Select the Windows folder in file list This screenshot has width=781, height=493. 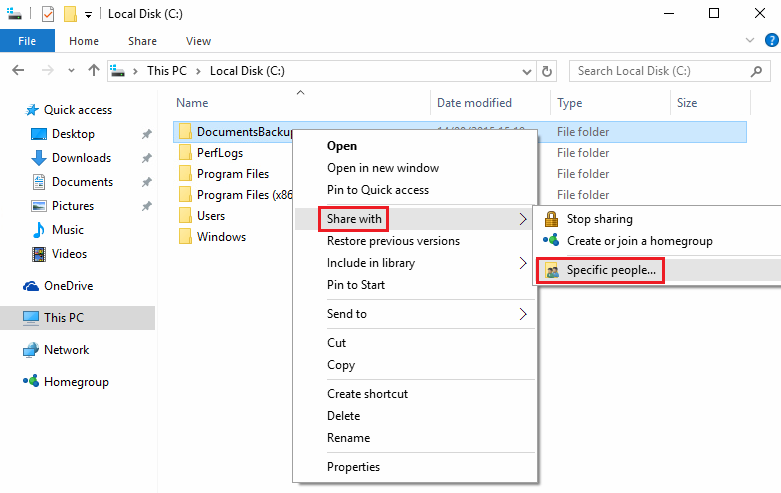click(x=221, y=237)
